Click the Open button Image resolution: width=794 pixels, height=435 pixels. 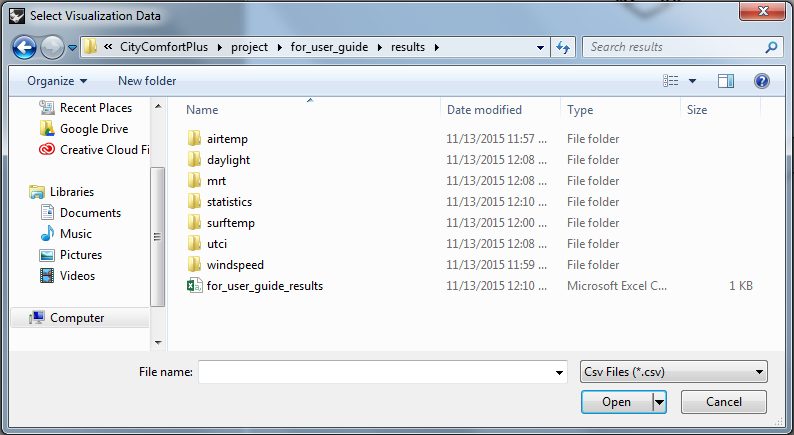pyautogui.click(x=616, y=402)
